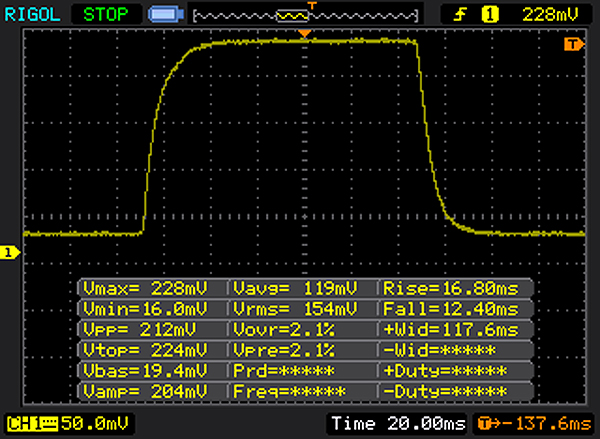Screen dimensions: 600x439
Task: Click the Vtop= 224mV measurement
Action: click(x=145, y=350)
